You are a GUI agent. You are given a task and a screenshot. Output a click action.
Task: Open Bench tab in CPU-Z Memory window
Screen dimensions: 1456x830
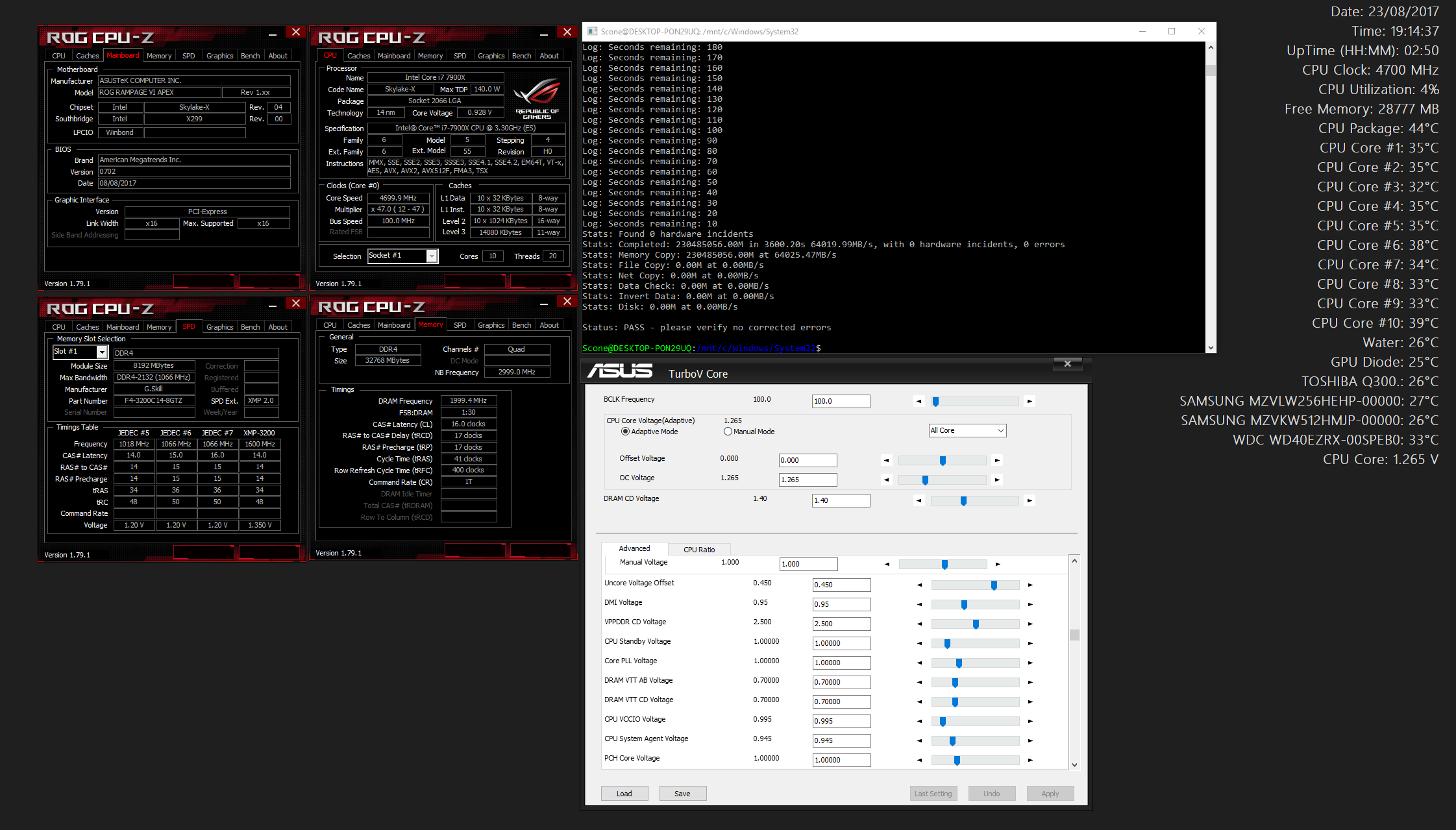click(521, 325)
